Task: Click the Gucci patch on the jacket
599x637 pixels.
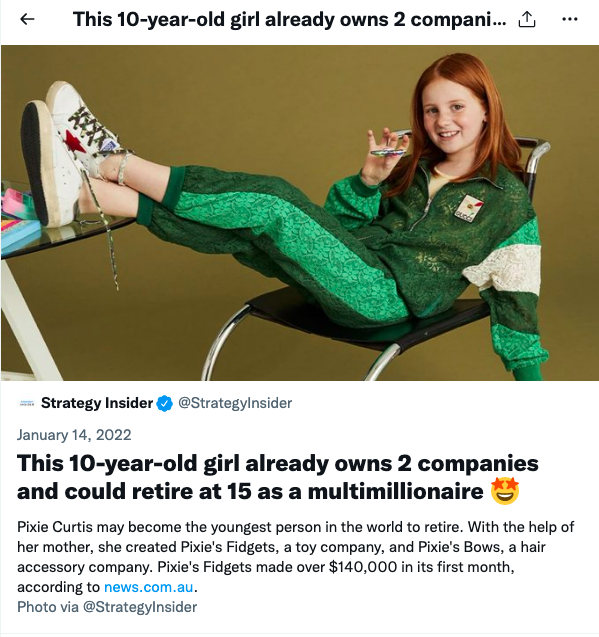Action: pyautogui.click(x=469, y=208)
